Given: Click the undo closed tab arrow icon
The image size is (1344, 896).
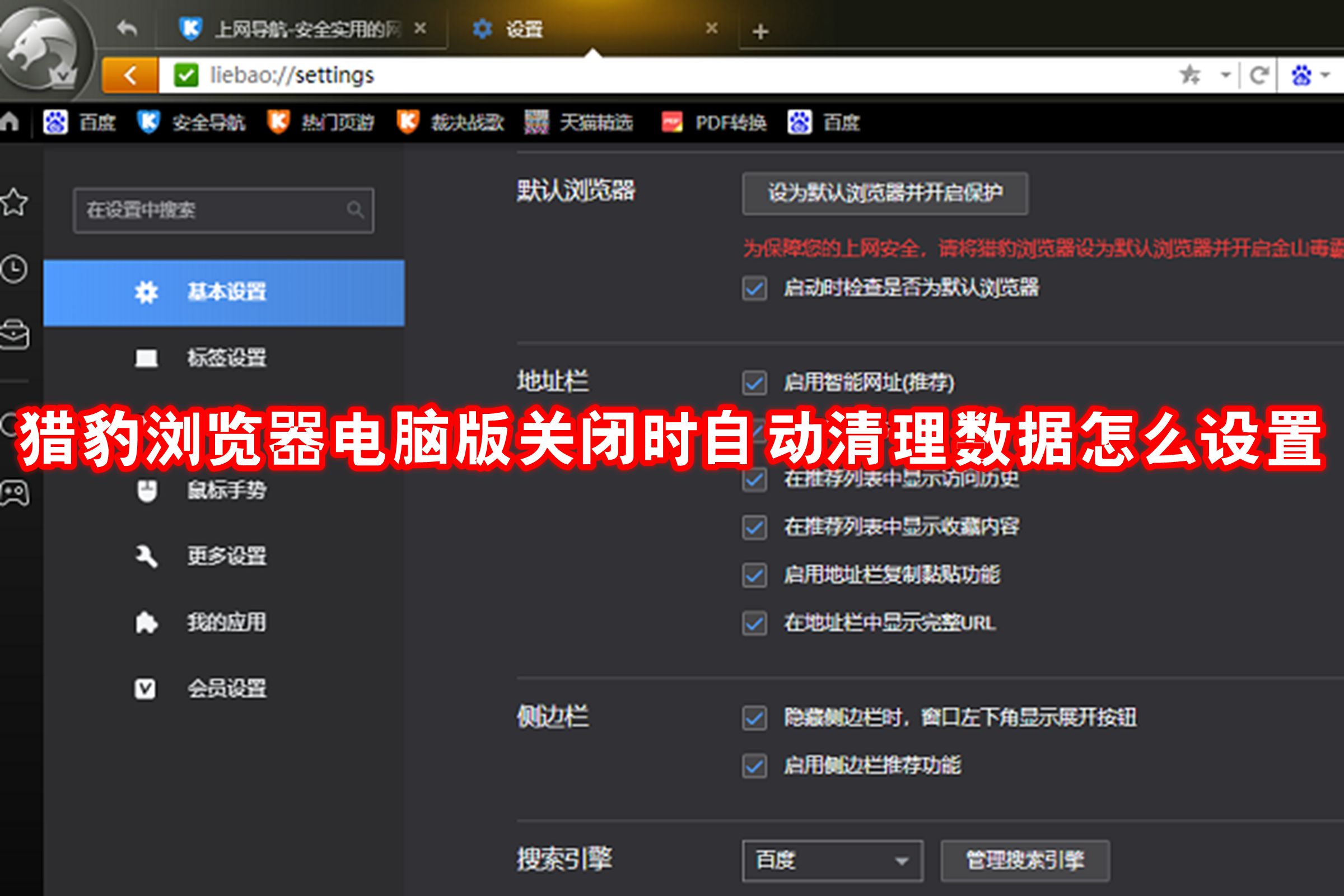Looking at the screenshot, I should pyautogui.click(x=127, y=28).
